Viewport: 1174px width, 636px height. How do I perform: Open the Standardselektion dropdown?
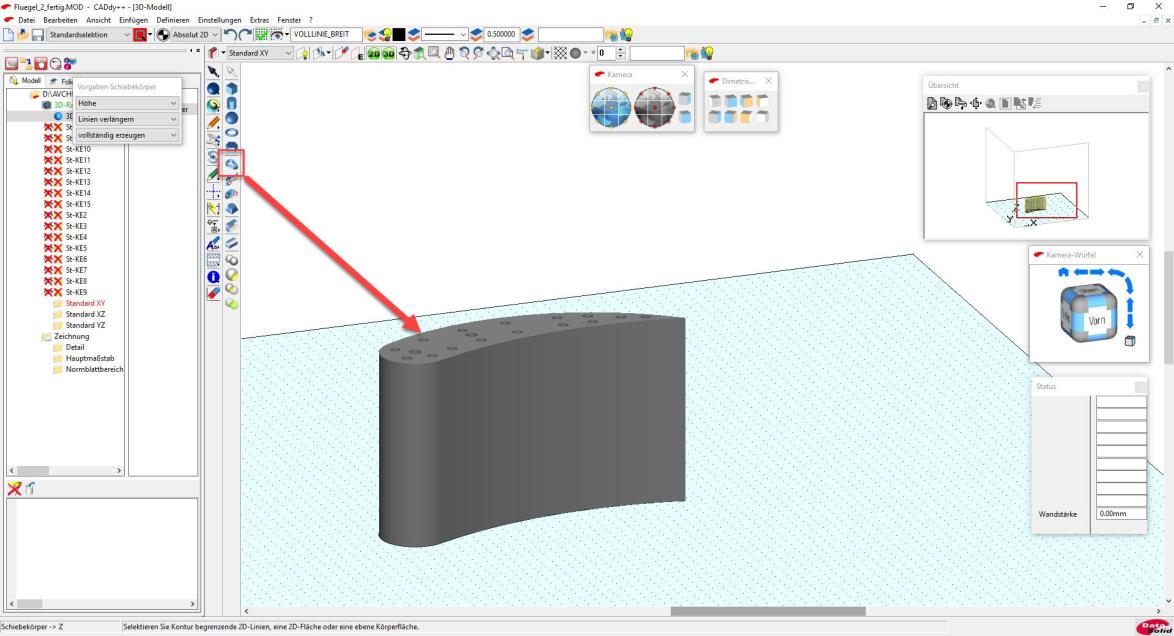pos(126,35)
